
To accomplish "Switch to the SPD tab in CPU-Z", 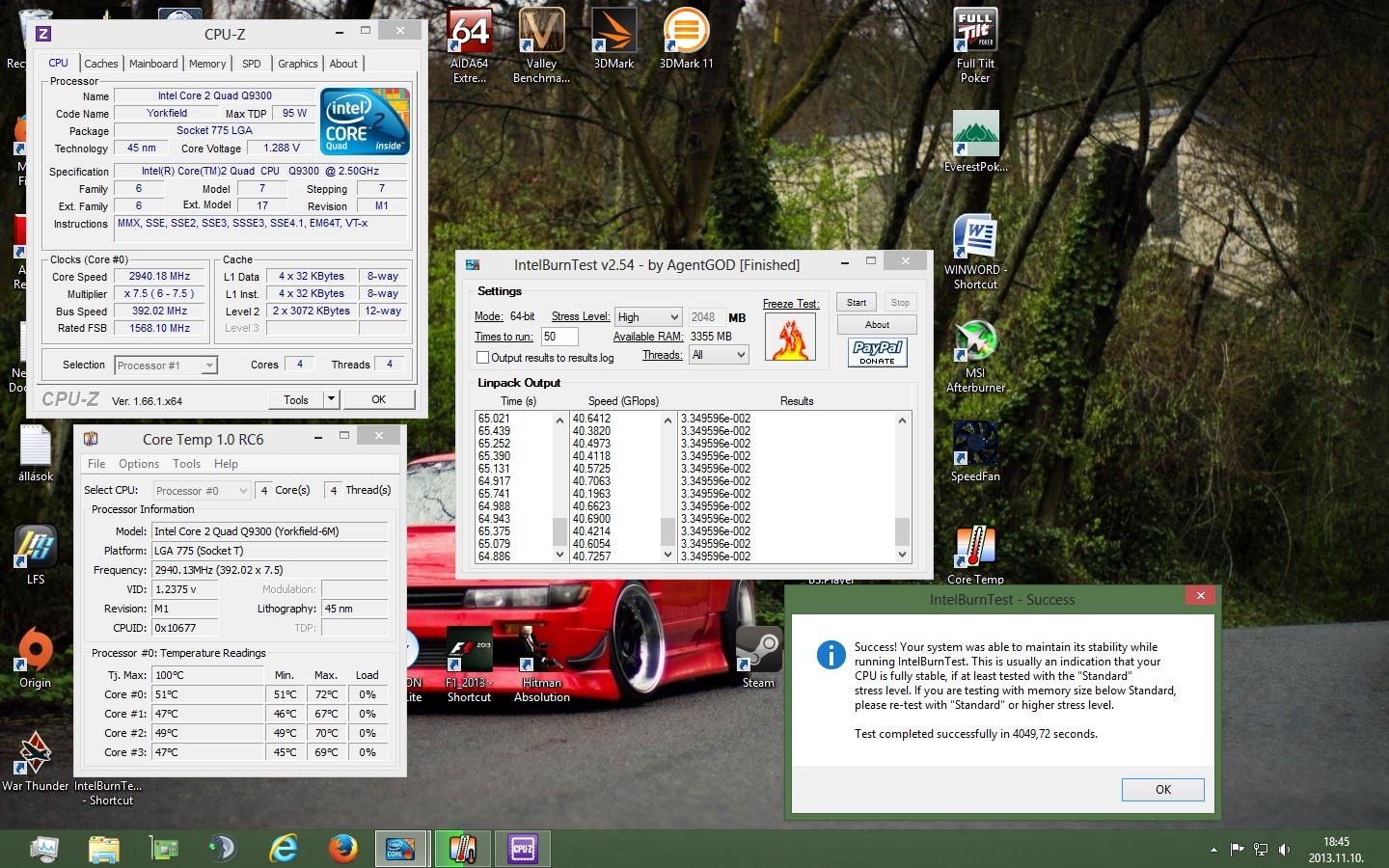I will point(252,64).
